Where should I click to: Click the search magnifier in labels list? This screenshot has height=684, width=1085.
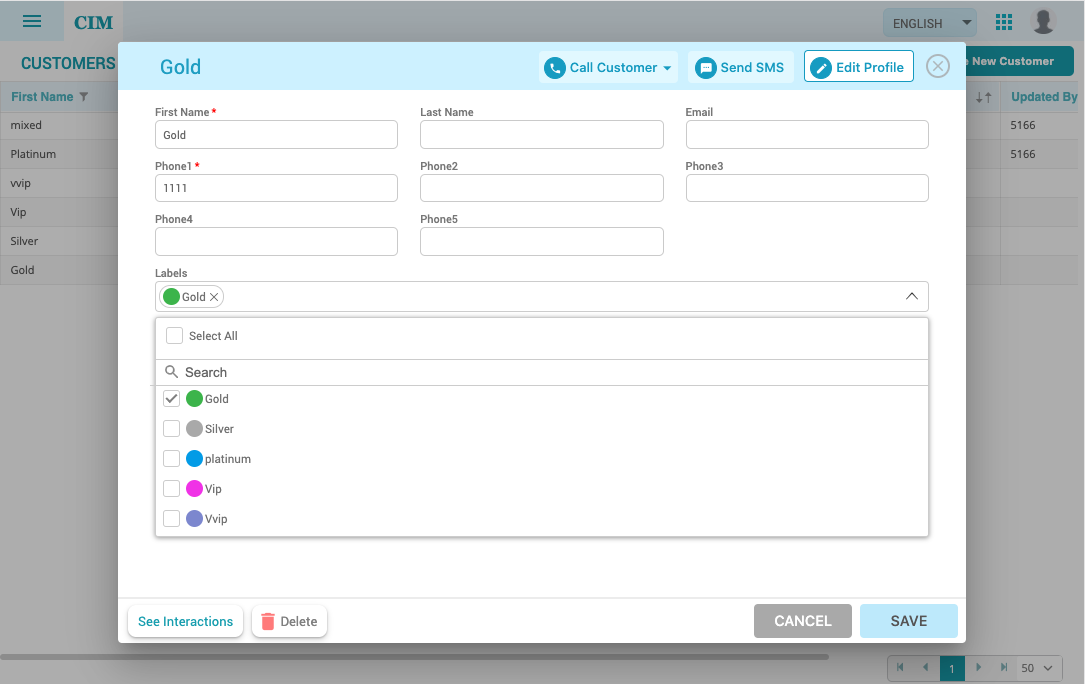coord(171,371)
